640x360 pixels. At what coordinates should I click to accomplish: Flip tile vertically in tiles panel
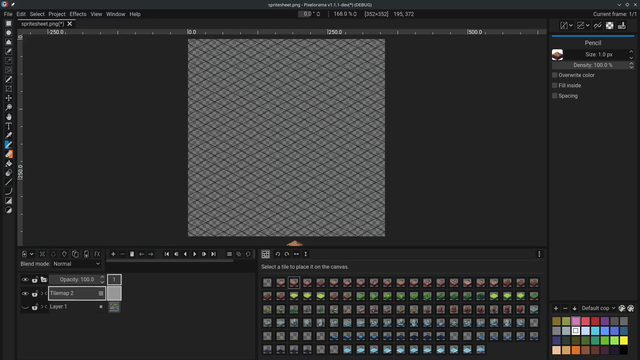tap(306, 254)
